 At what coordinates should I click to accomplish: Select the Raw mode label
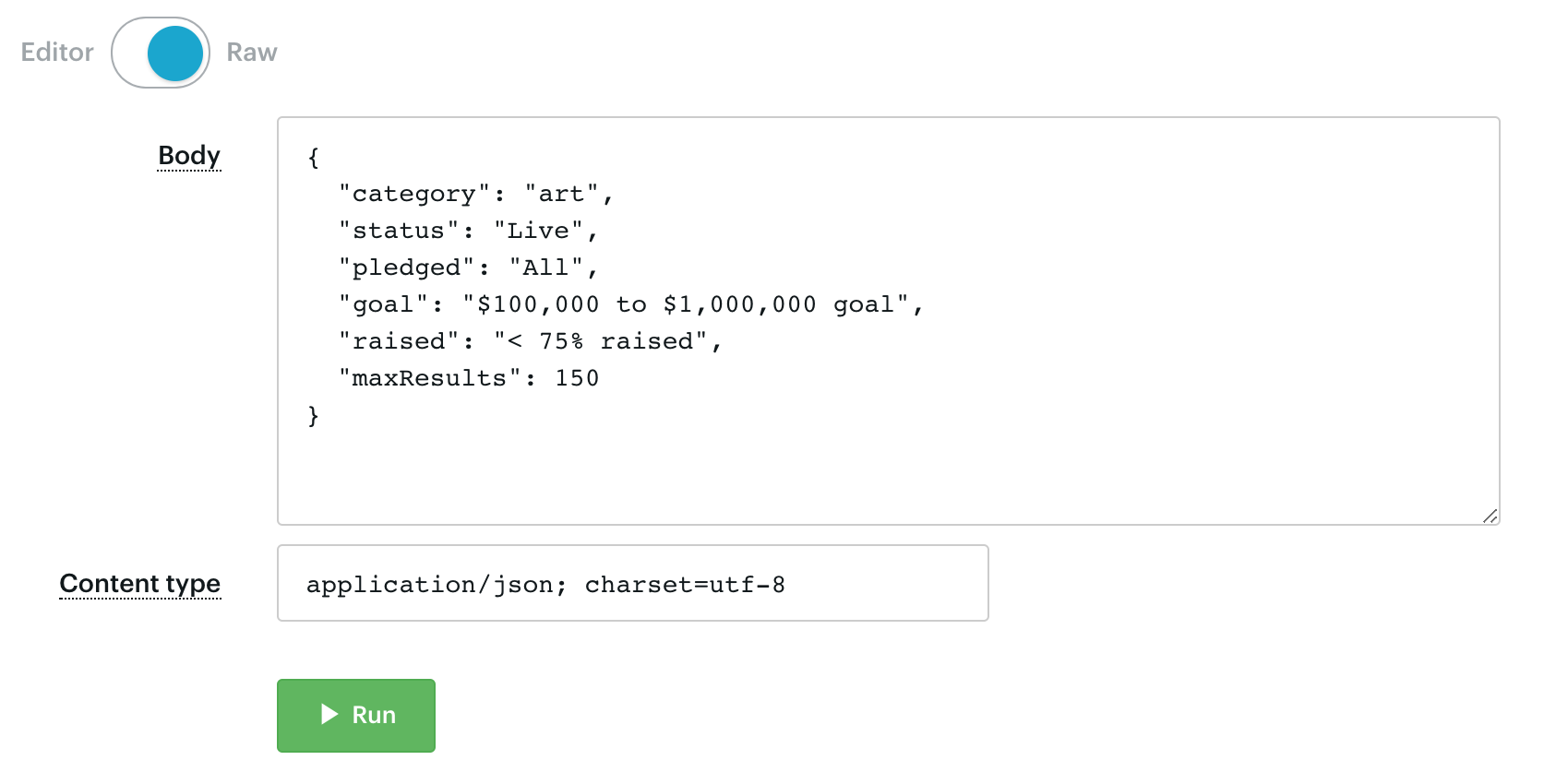click(250, 53)
